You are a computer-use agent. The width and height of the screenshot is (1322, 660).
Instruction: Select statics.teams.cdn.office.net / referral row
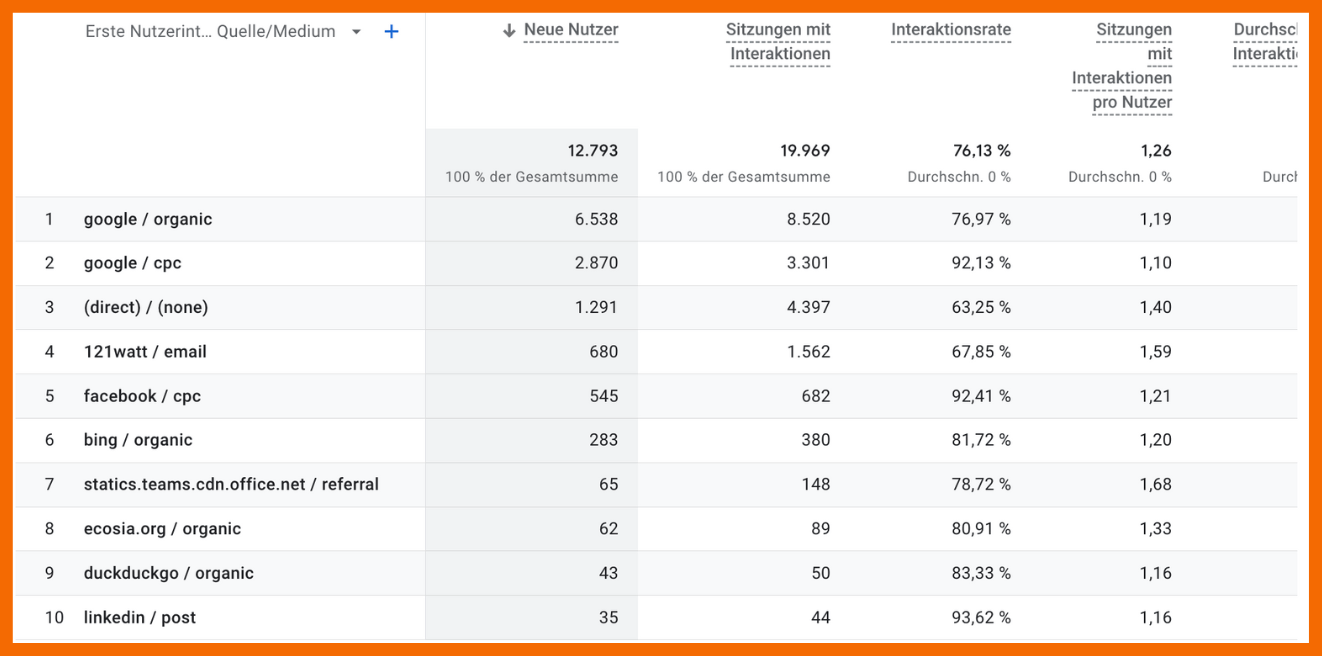coord(231,484)
